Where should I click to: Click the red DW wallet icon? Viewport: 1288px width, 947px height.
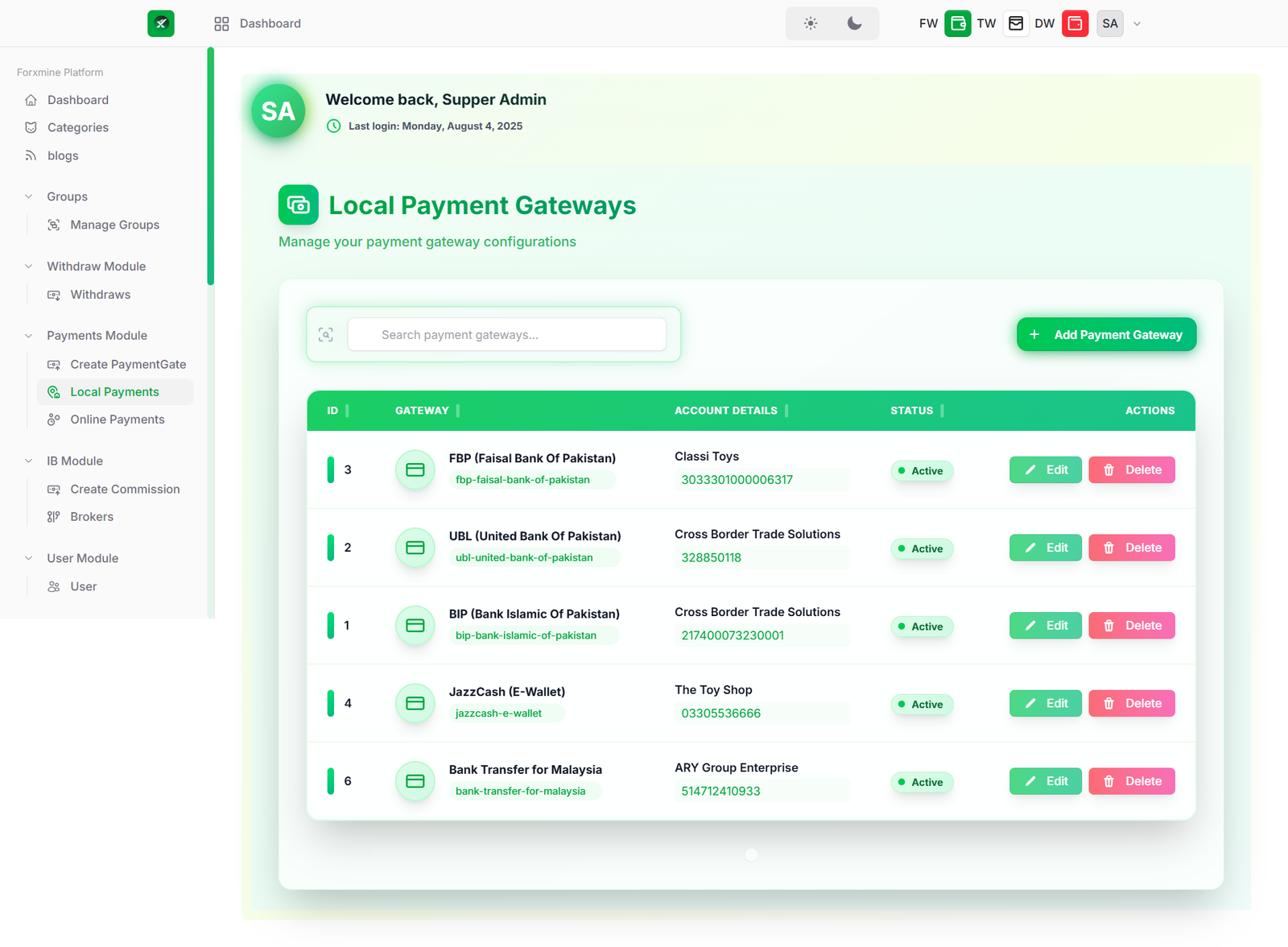click(1075, 23)
